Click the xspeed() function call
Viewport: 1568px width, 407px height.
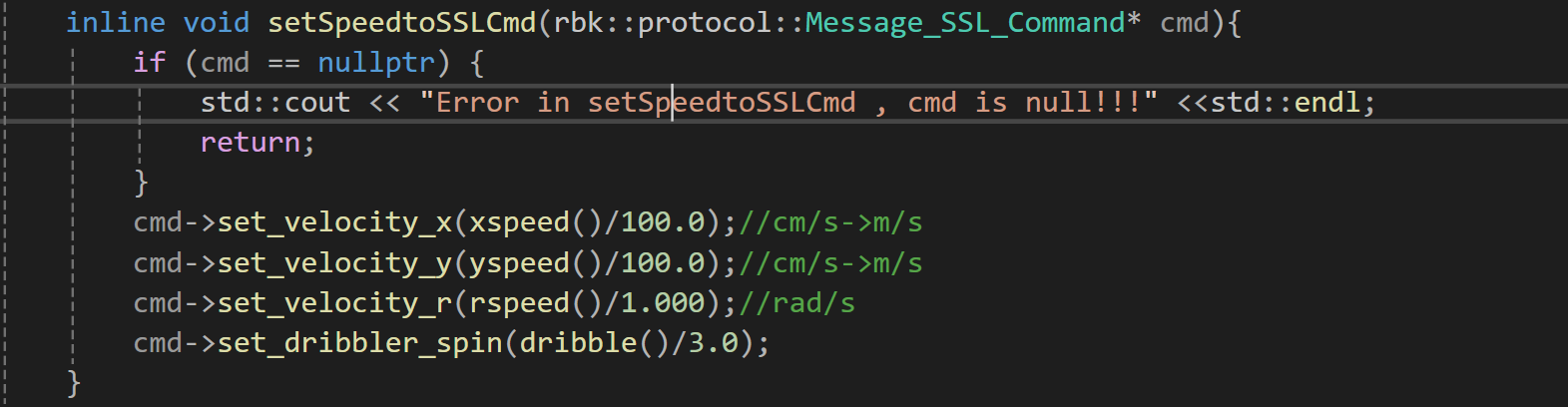coord(536,222)
